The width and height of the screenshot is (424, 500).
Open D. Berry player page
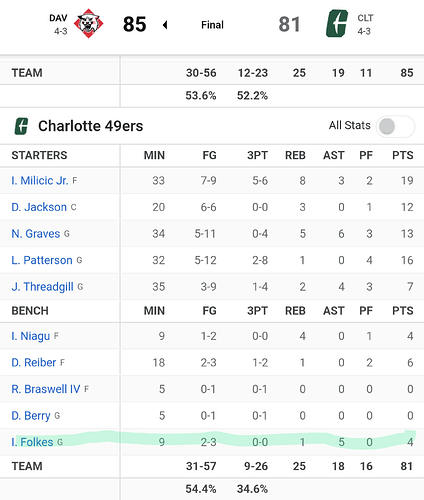[x=31, y=416]
